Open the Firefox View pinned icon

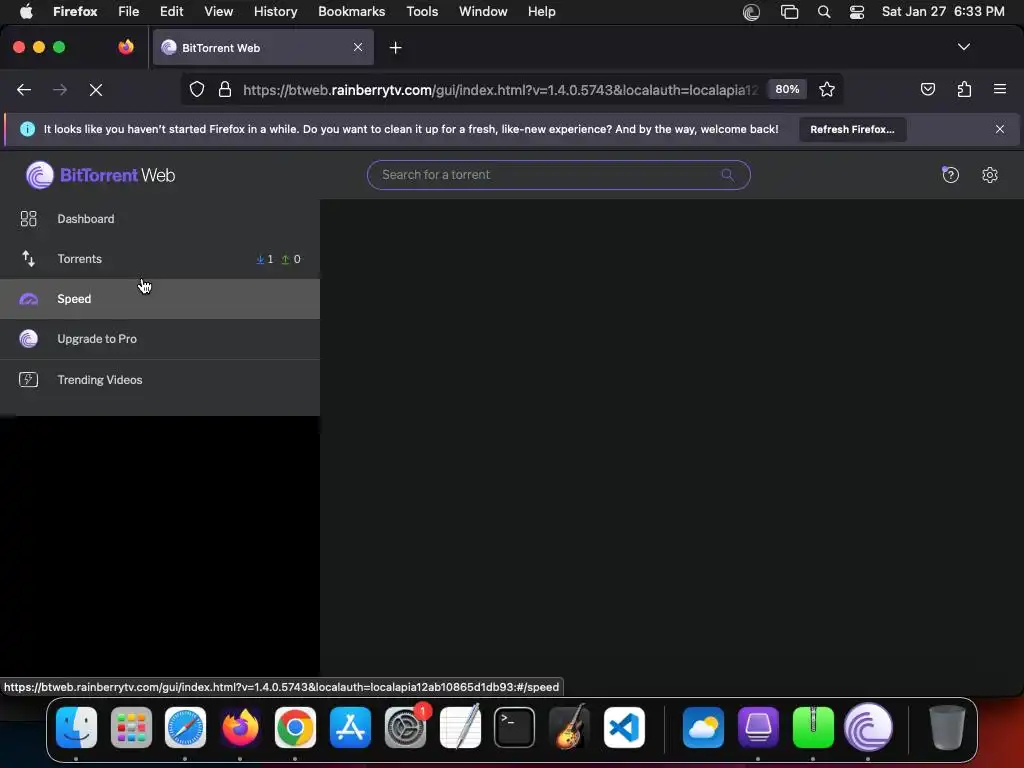126,47
